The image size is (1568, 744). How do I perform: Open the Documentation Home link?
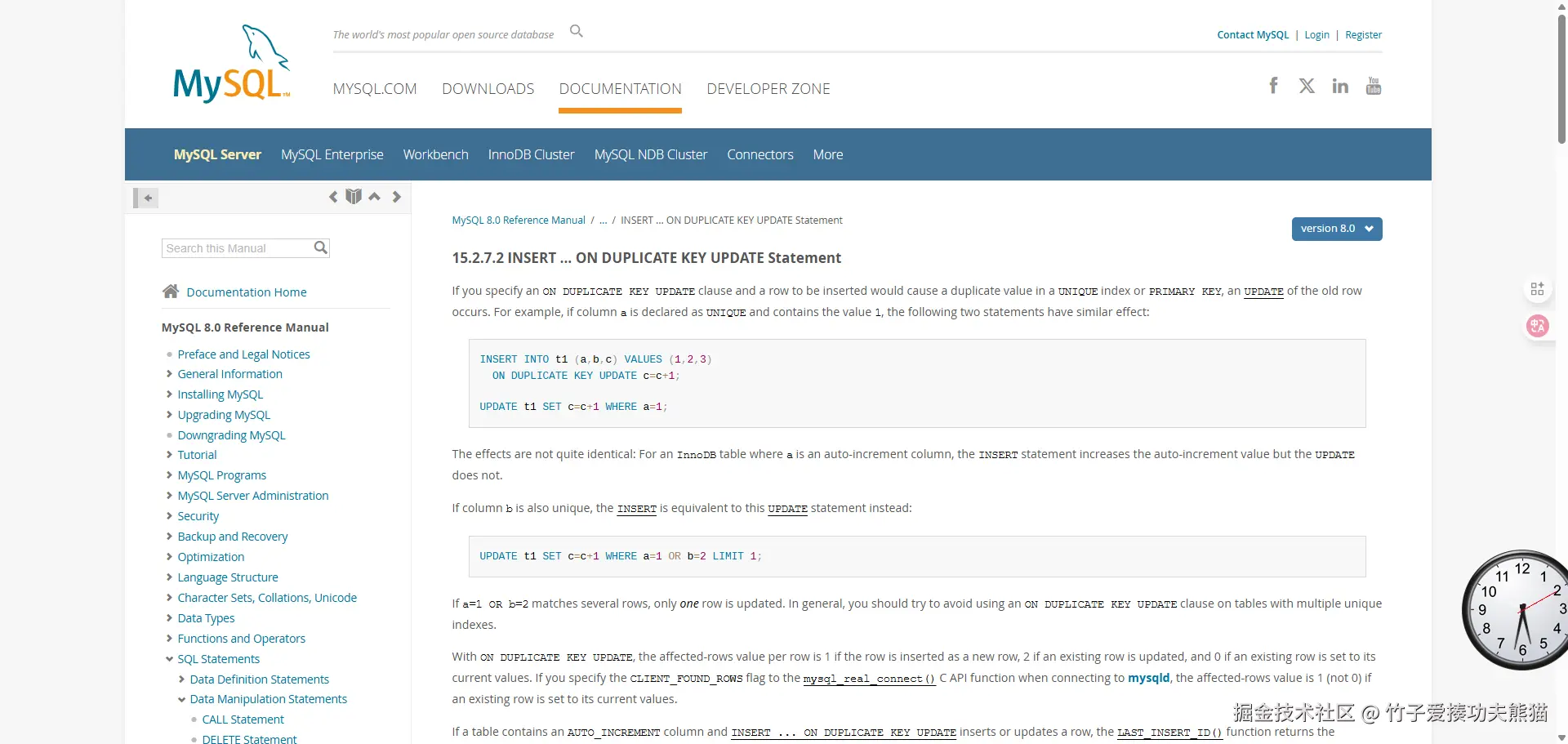[247, 292]
